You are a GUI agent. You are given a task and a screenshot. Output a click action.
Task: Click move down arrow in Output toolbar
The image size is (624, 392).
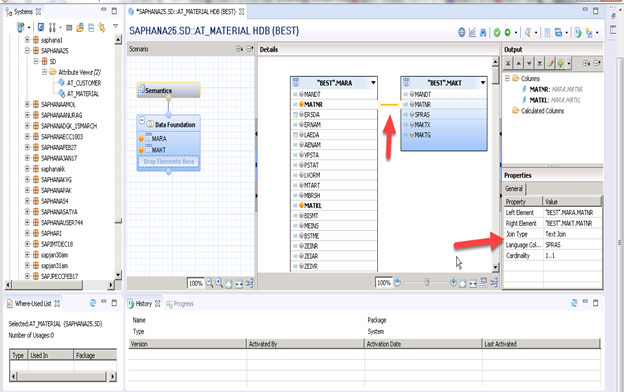(x=529, y=63)
